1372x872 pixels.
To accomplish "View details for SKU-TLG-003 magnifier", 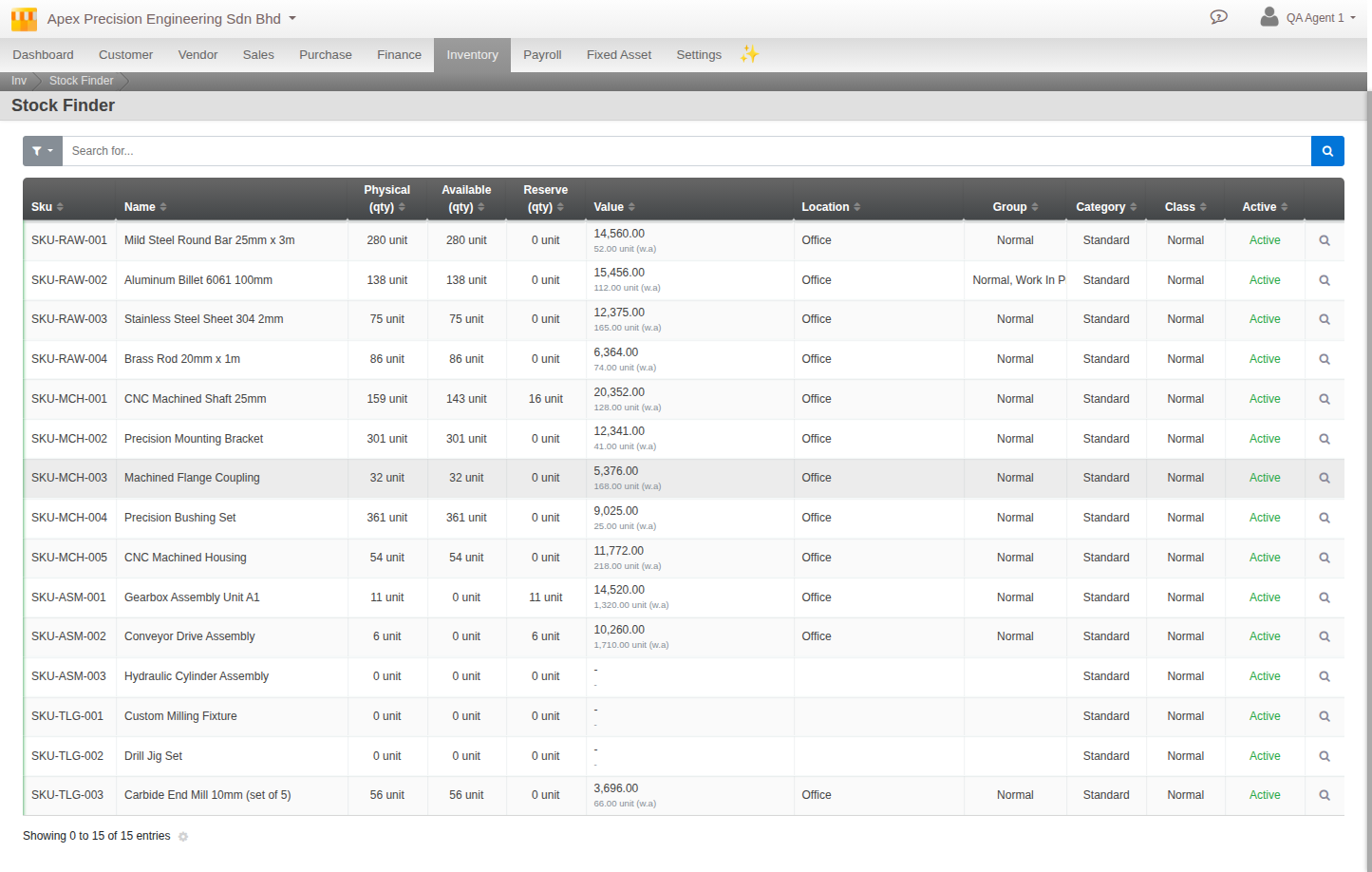I will [1325, 795].
